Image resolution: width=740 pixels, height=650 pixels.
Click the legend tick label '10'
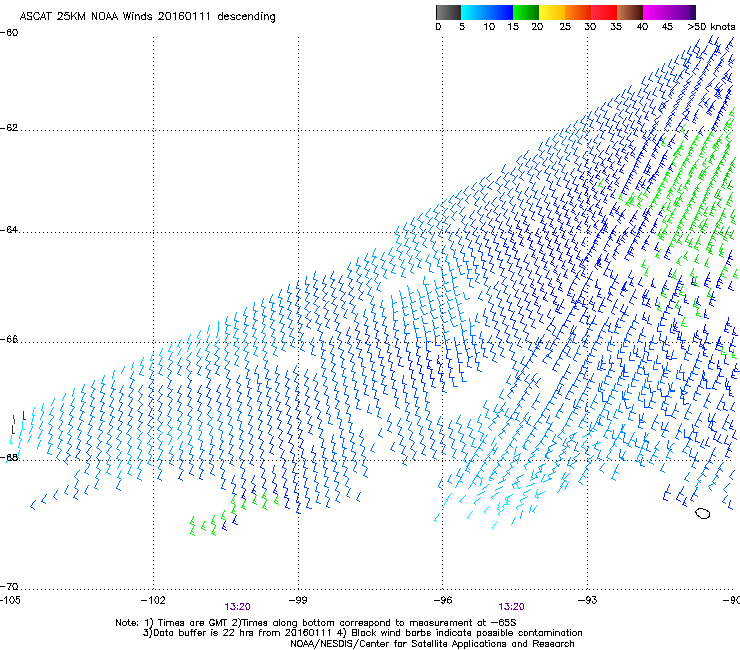coord(489,27)
